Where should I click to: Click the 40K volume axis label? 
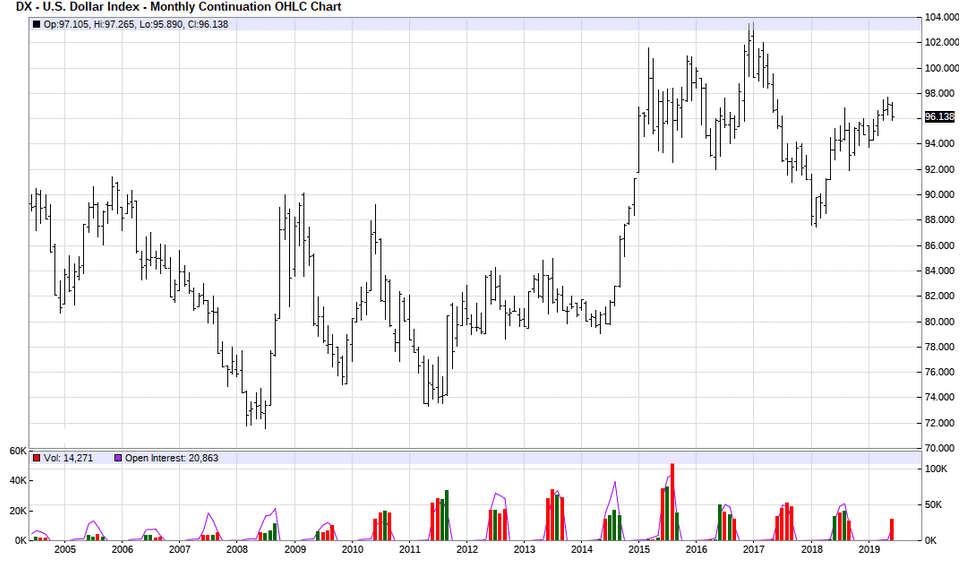point(17,481)
